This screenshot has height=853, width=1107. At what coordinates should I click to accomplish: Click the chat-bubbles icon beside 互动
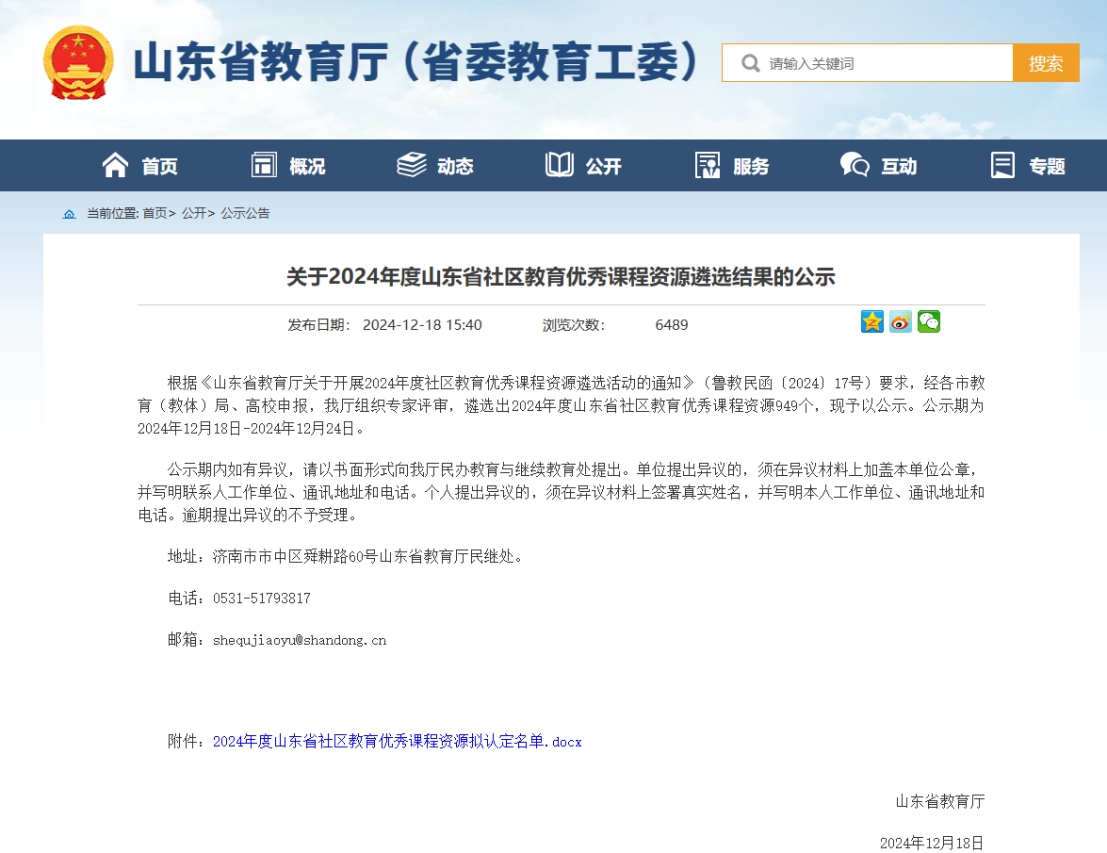coord(854,165)
